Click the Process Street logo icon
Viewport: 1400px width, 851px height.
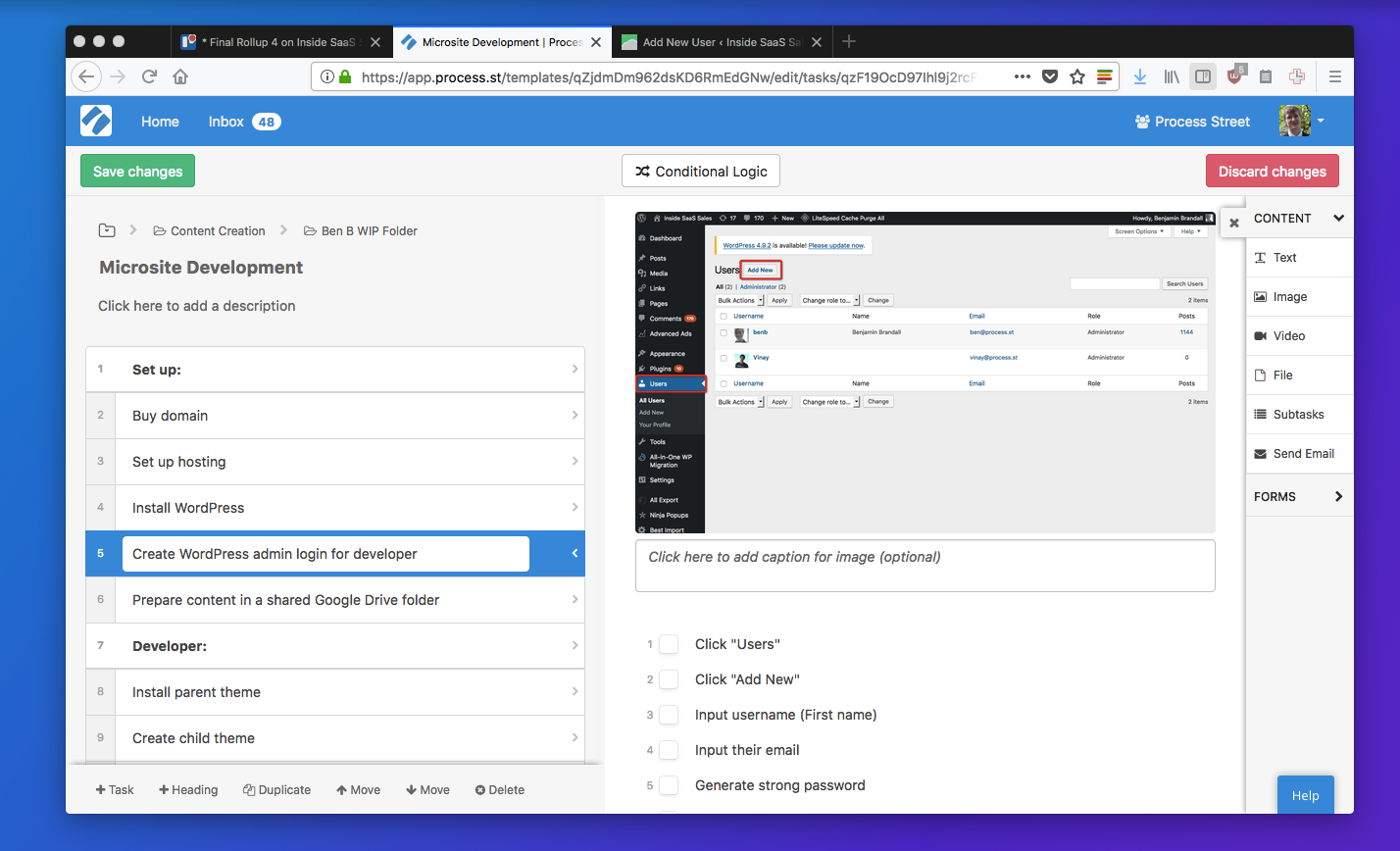[x=96, y=122]
